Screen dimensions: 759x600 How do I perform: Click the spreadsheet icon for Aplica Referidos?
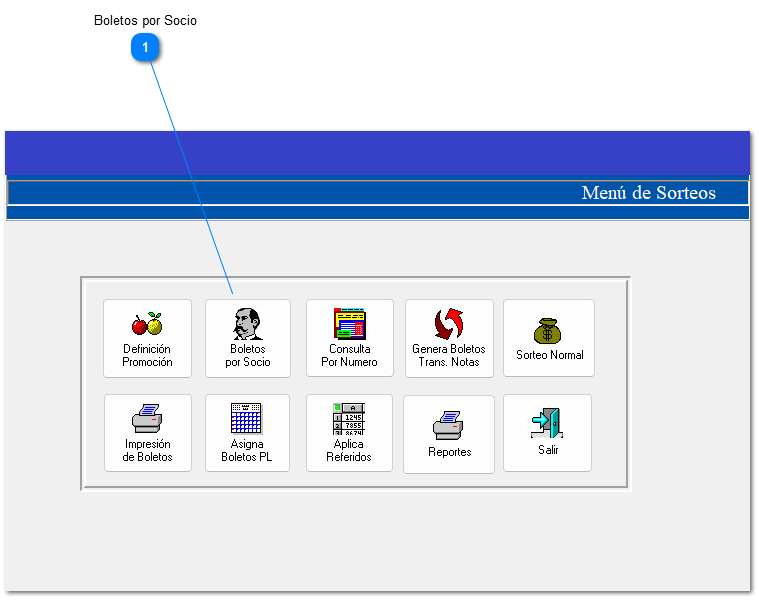coord(349,419)
